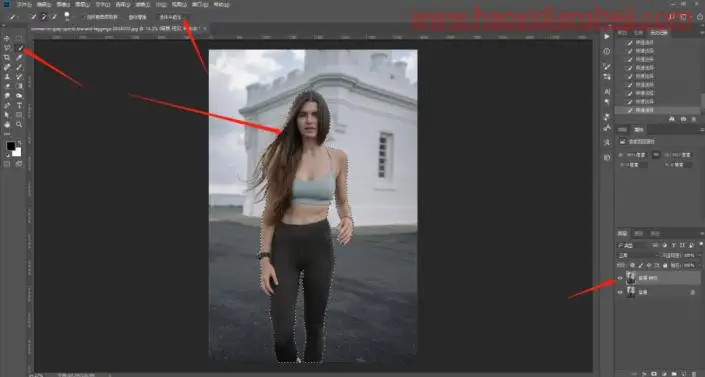Select the highlighted Quick Selection tool
The width and height of the screenshot is (705, 377).
(19, 48)
